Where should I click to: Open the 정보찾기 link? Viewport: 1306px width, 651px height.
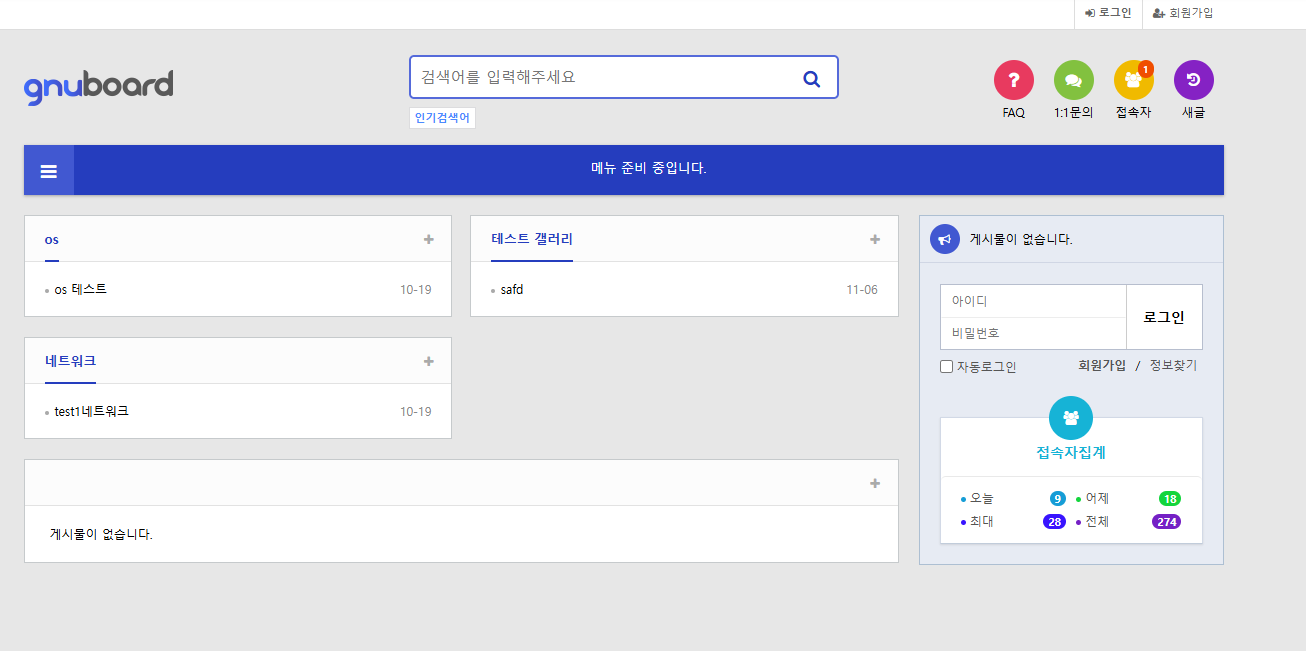1173,366
